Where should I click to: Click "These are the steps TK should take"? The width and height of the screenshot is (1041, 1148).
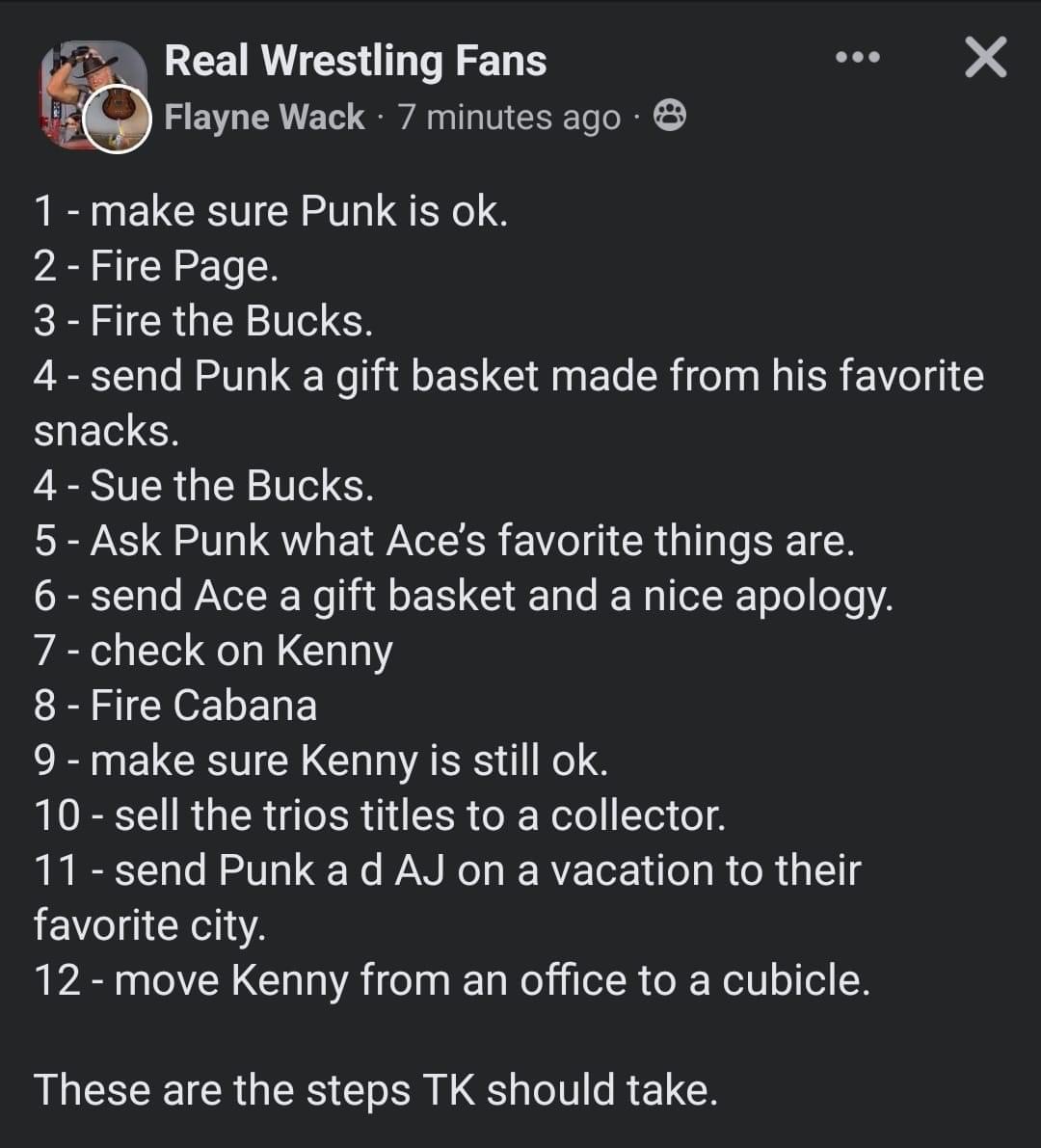(x=376, y=1090)
